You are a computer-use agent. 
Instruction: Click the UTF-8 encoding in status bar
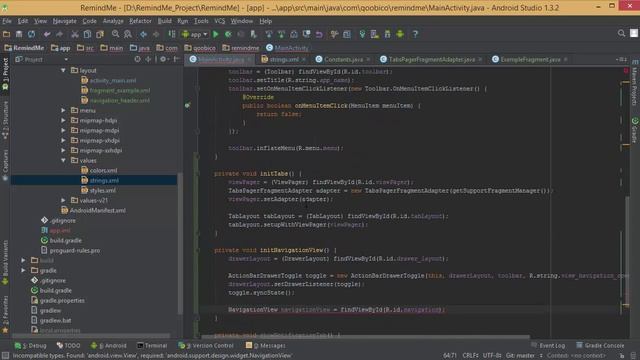492,356
